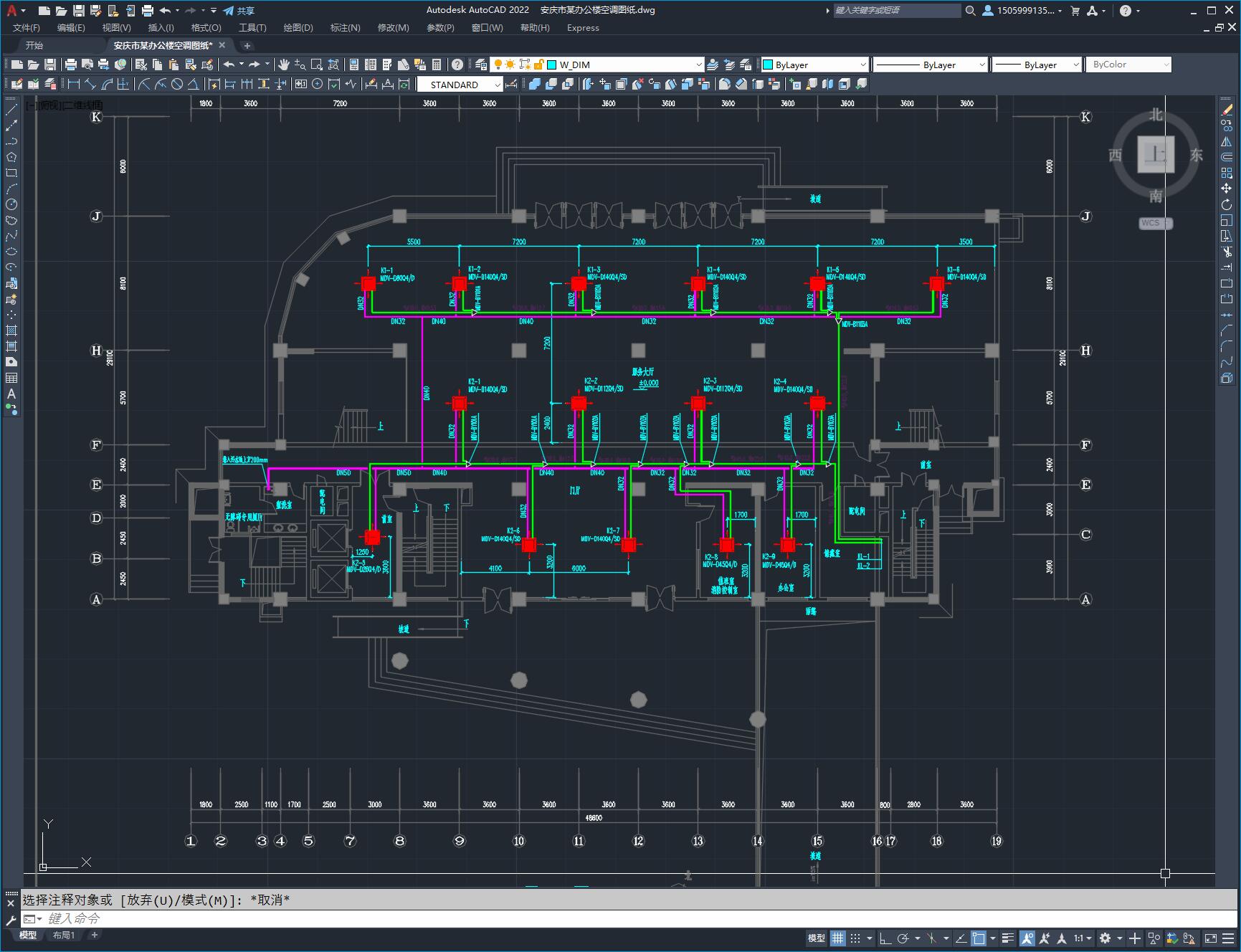Click the Save icon in quick access toolbar
This screenshot has height=952, width=1241.
[x=79, y=11]
